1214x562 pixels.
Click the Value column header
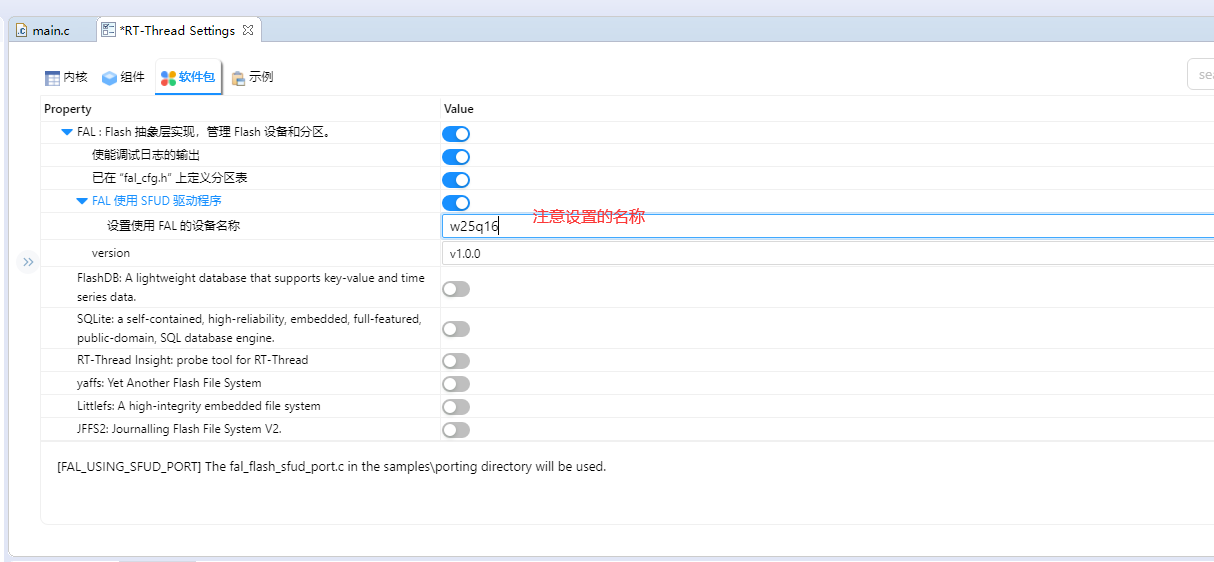click(459, 109)
